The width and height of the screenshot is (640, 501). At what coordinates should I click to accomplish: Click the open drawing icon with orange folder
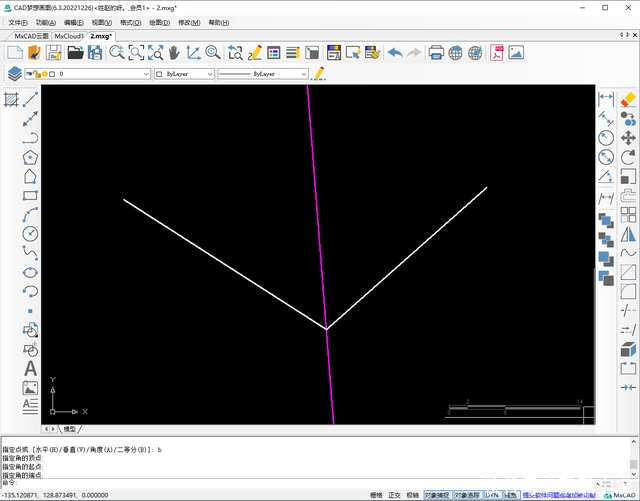[x=34, y=53]
